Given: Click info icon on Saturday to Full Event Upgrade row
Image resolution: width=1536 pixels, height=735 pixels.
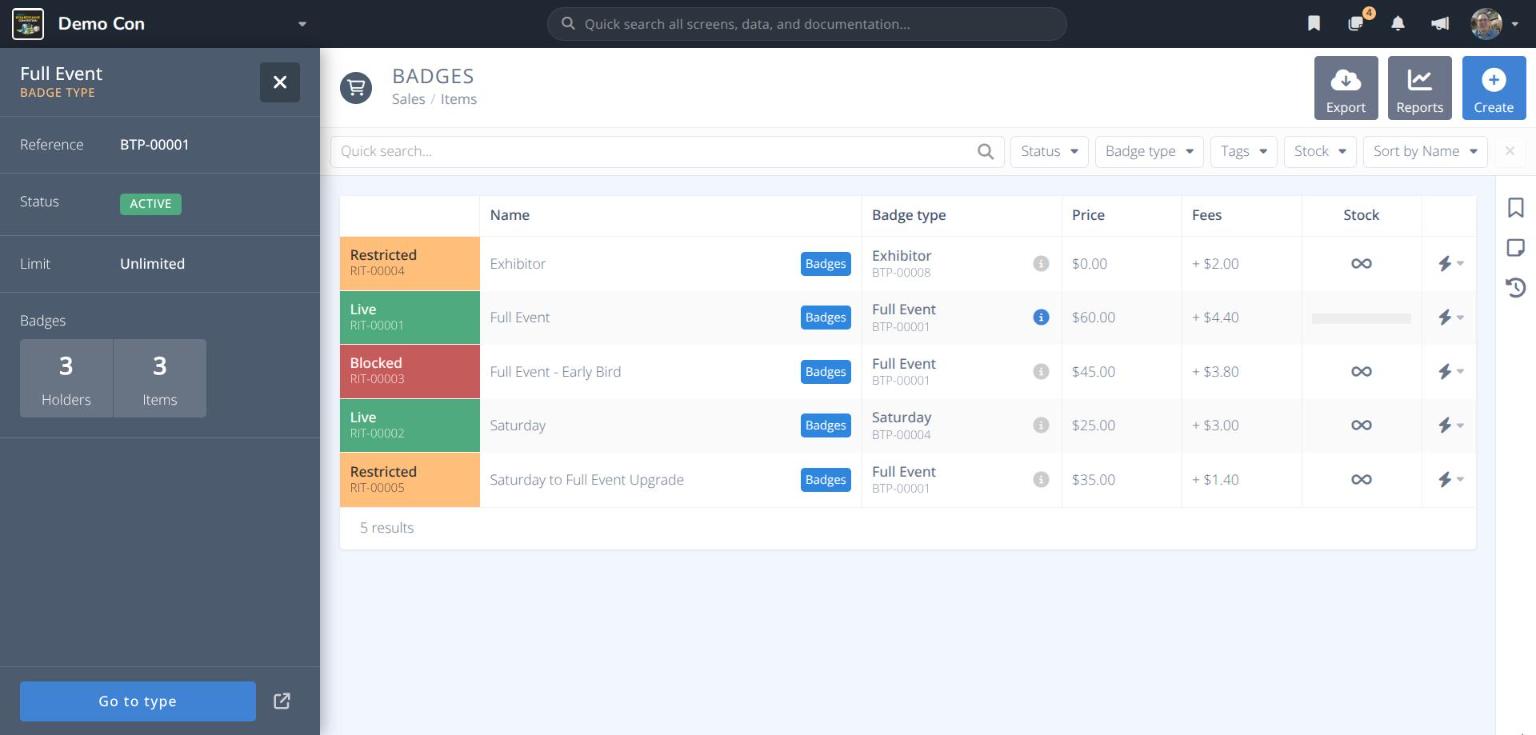Looking at the screenshot, I should click(1041, 479).
